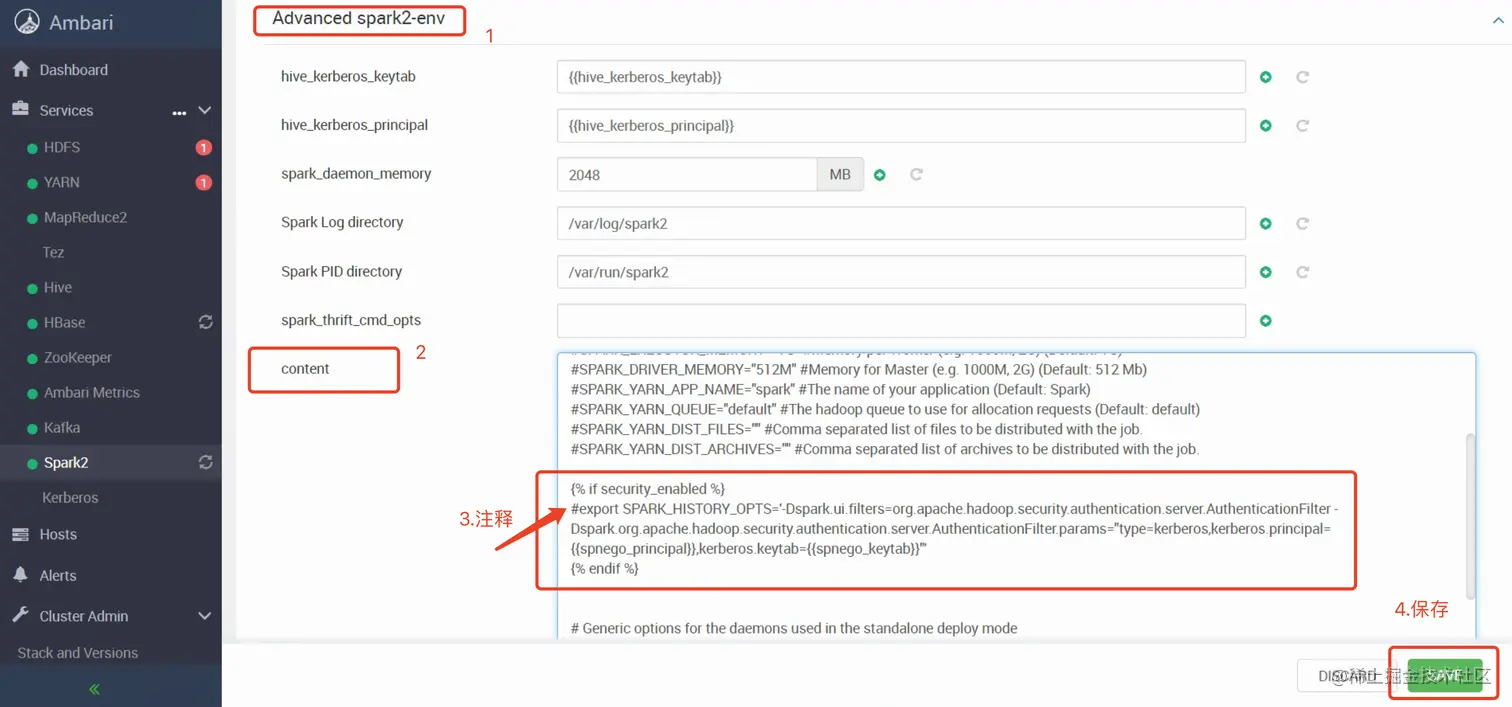
Task: Click undo icon for hive_kerberos_principal
Action: click(x=1302, y=126)
